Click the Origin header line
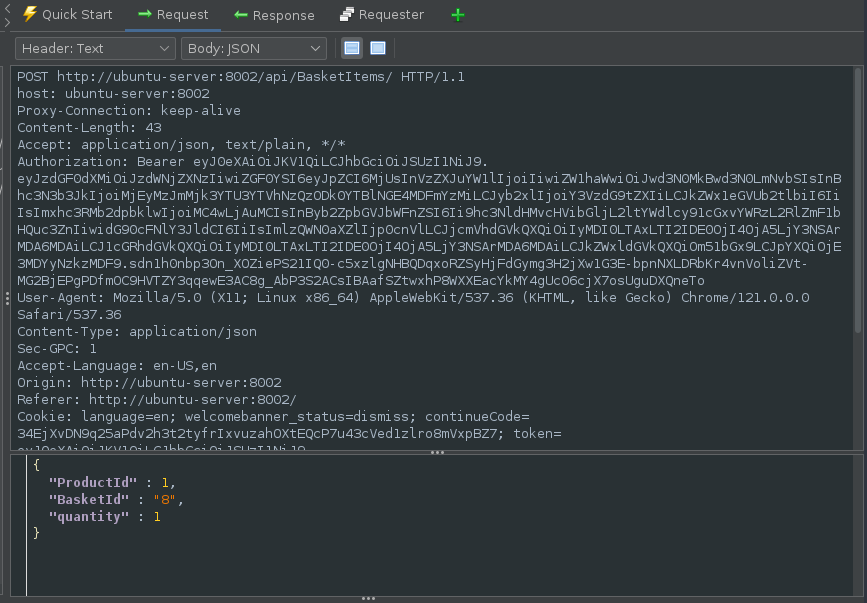The image size is (867, 603). (149, 382)
